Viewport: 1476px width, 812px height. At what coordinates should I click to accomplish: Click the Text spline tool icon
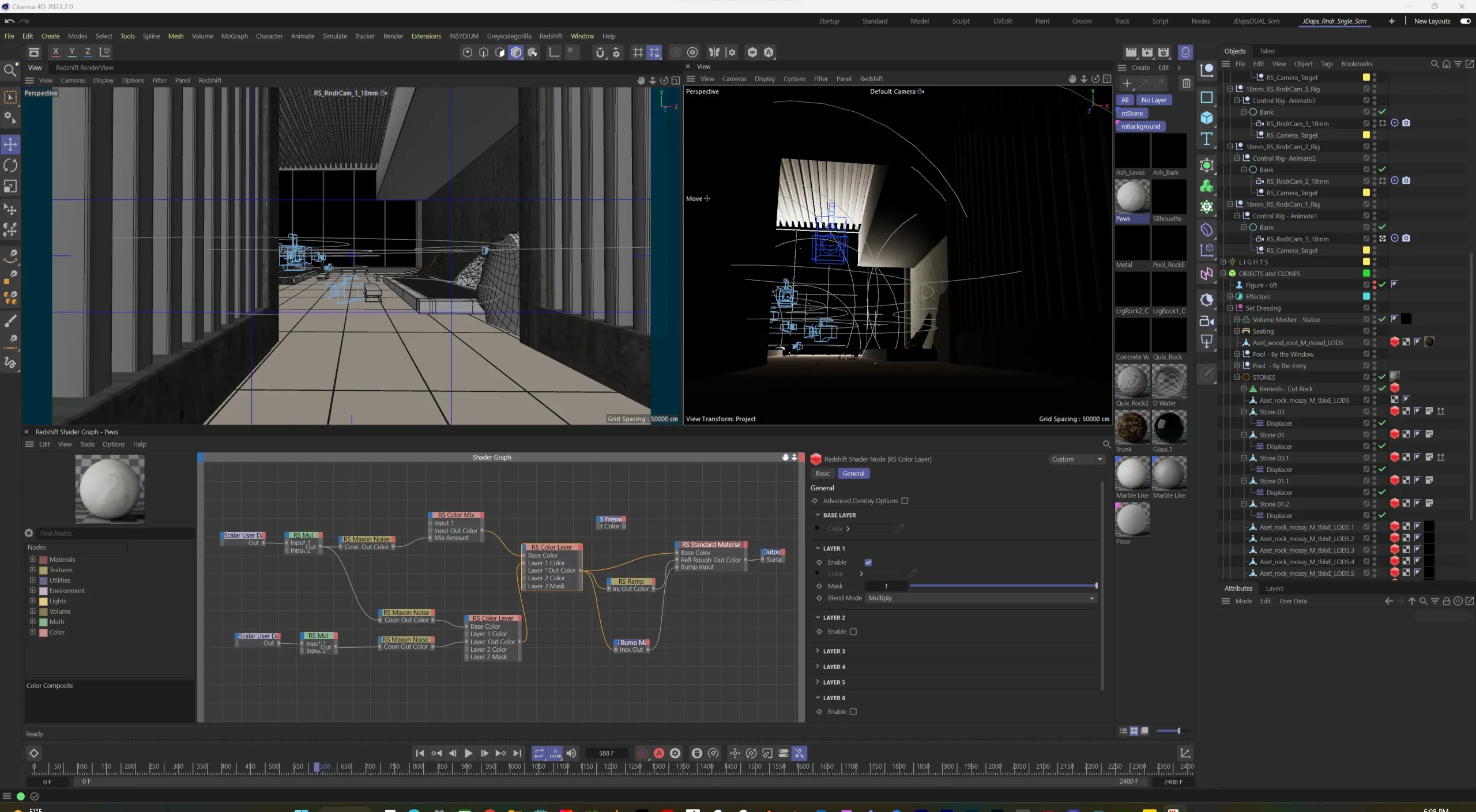pos(1206,139)
